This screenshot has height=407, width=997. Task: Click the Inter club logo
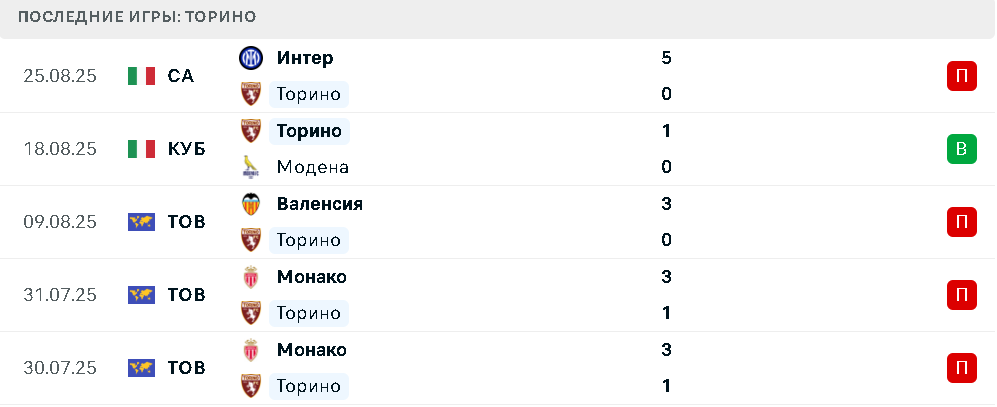251,58
